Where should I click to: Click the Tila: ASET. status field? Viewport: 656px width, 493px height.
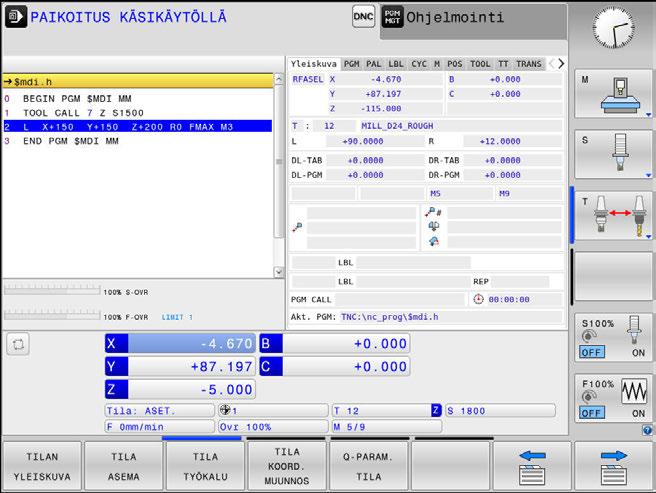(159, 411)
